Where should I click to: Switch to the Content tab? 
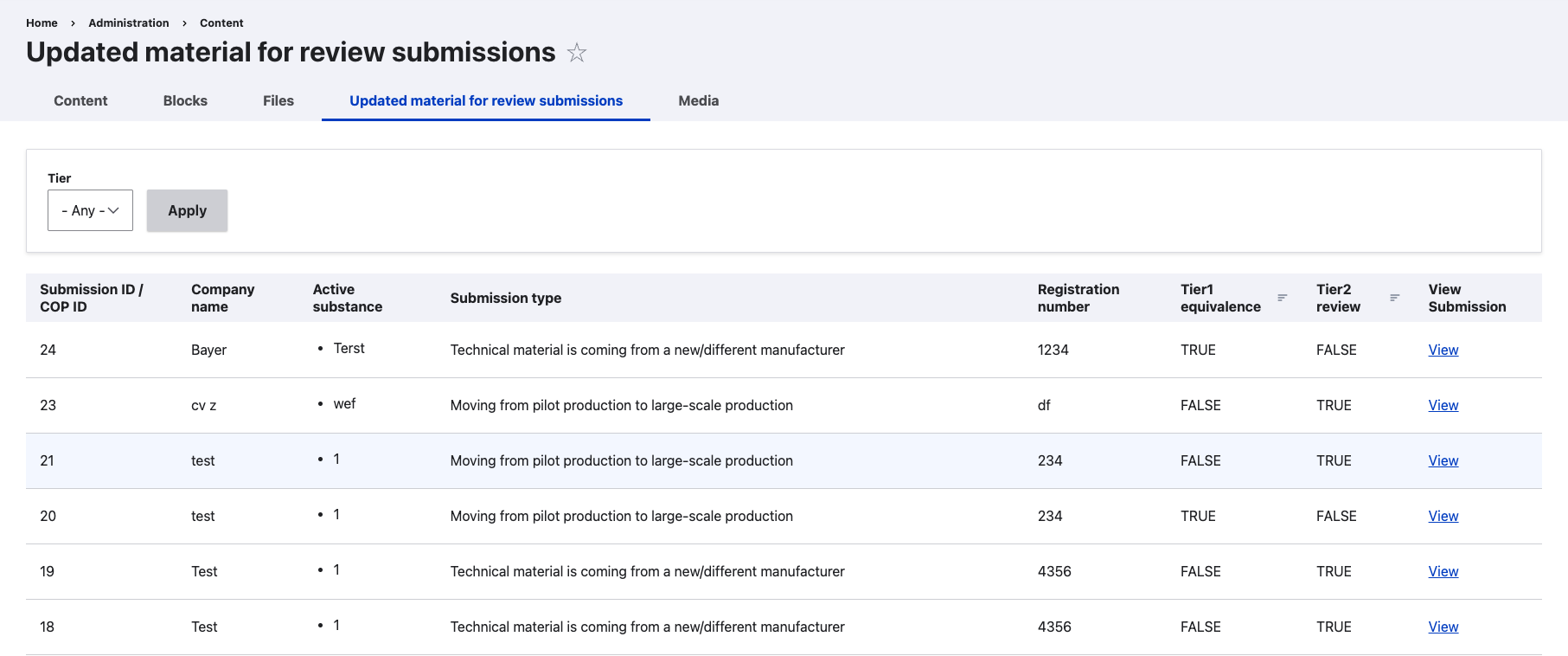click(x=80, y=100)
